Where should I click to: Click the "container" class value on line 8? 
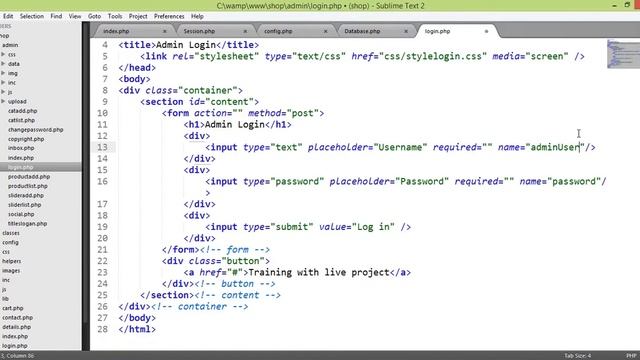[208, 90]
